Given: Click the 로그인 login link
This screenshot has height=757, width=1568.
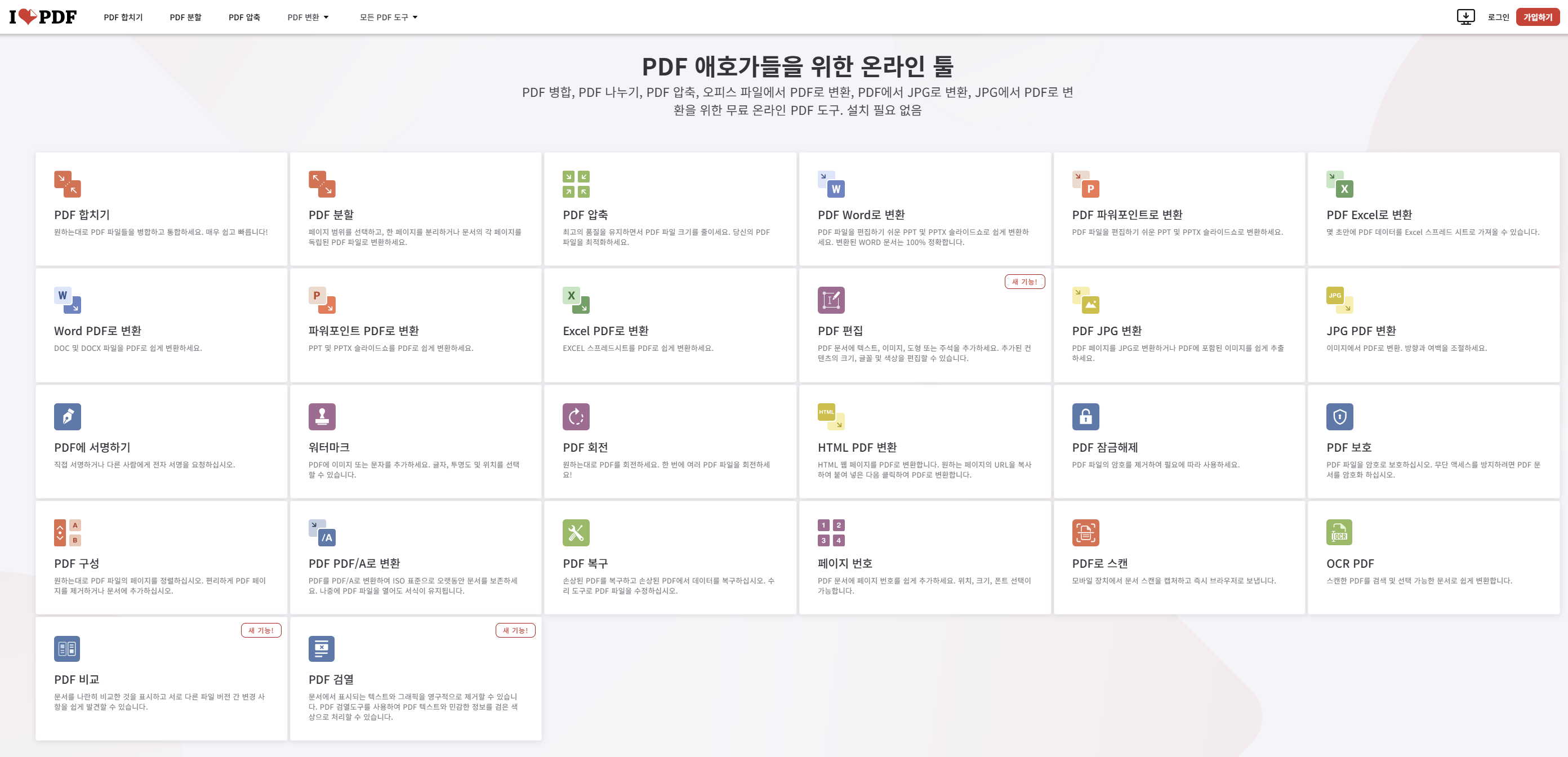Looking at the screenshot, I should 1498,17.
